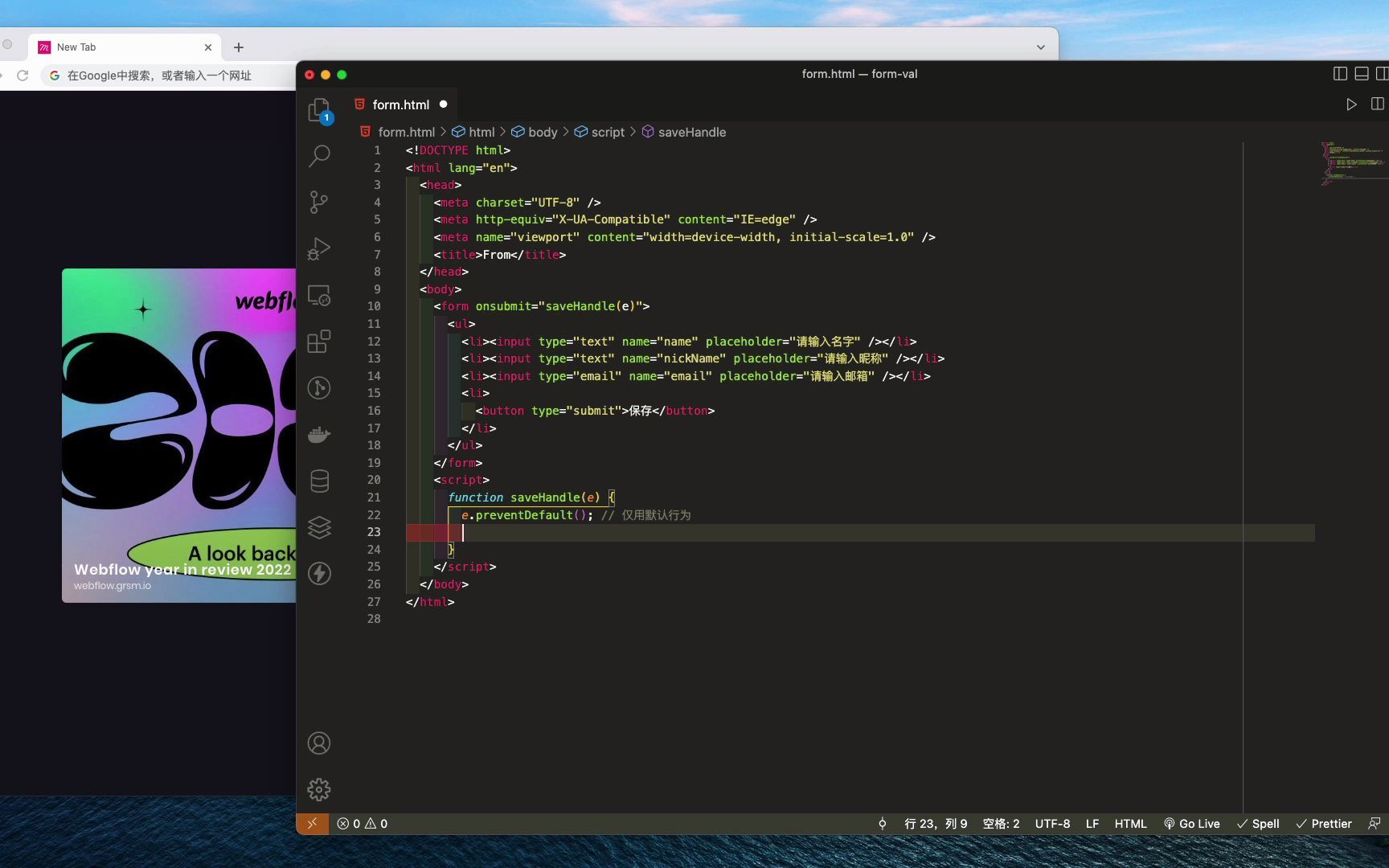Change language mode HTML

pos(1130,824)
